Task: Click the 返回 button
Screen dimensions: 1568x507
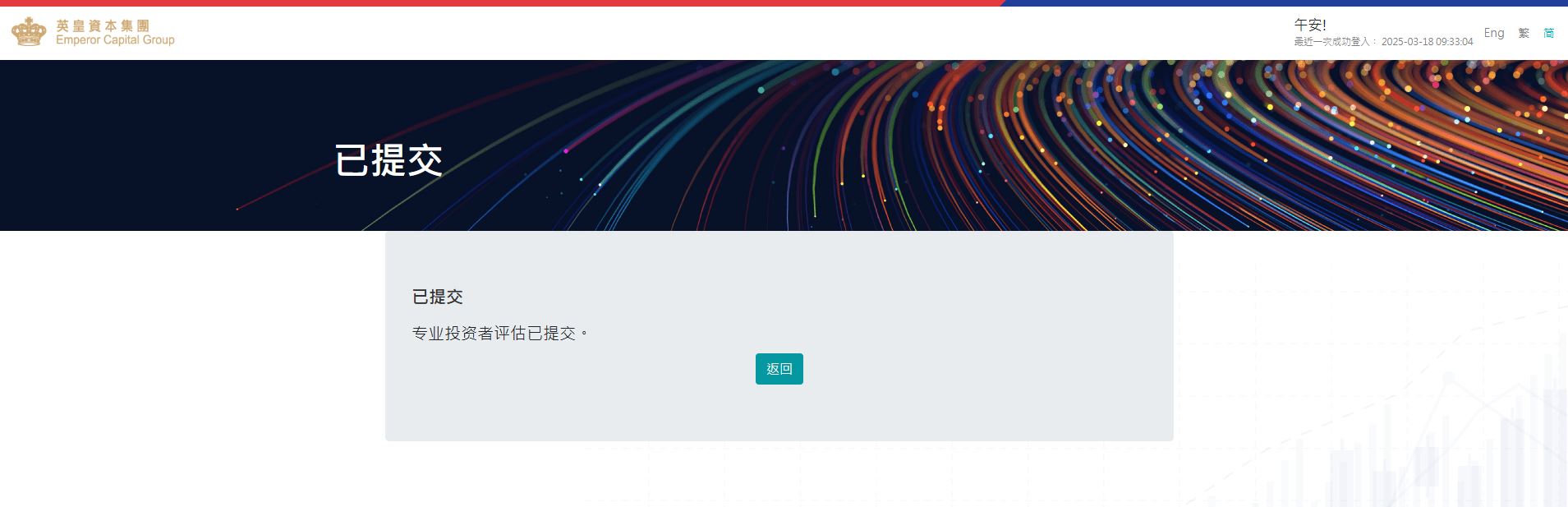Action: 779,369
